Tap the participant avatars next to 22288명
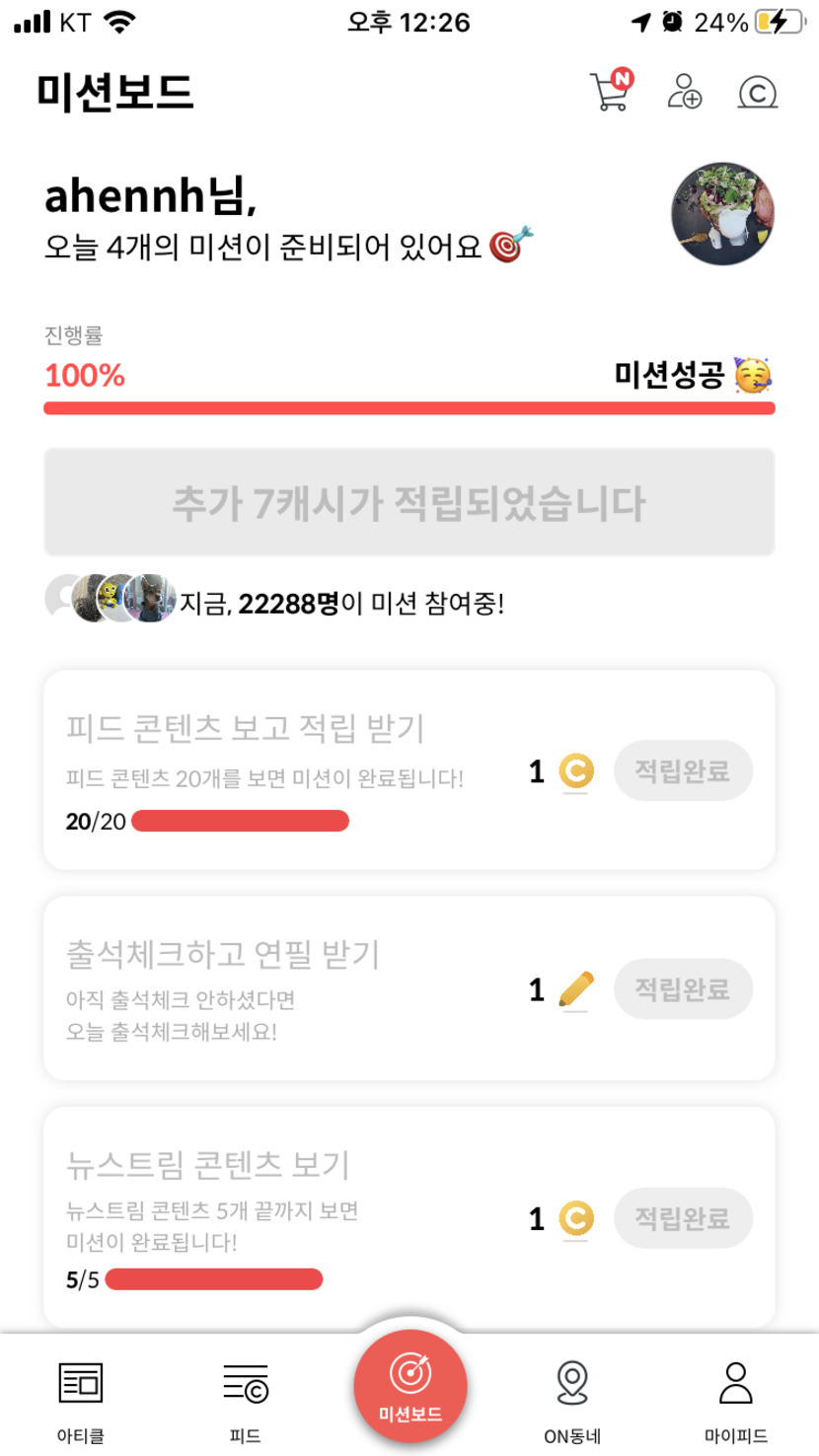This screenshot has width=819, height=1456. tap(111, 599)
